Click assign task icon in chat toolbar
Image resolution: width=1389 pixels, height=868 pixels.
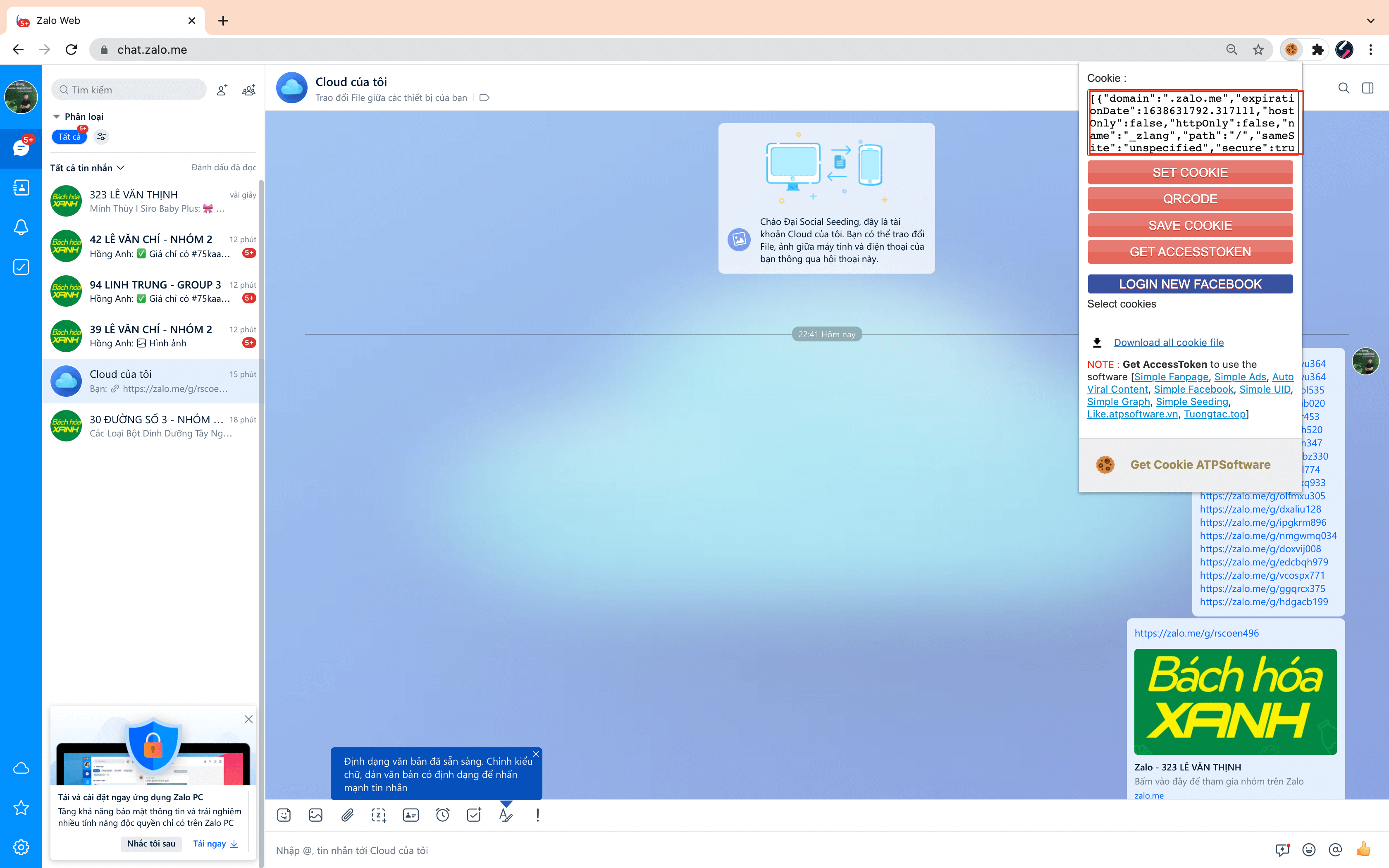click(x=474, y=815)
